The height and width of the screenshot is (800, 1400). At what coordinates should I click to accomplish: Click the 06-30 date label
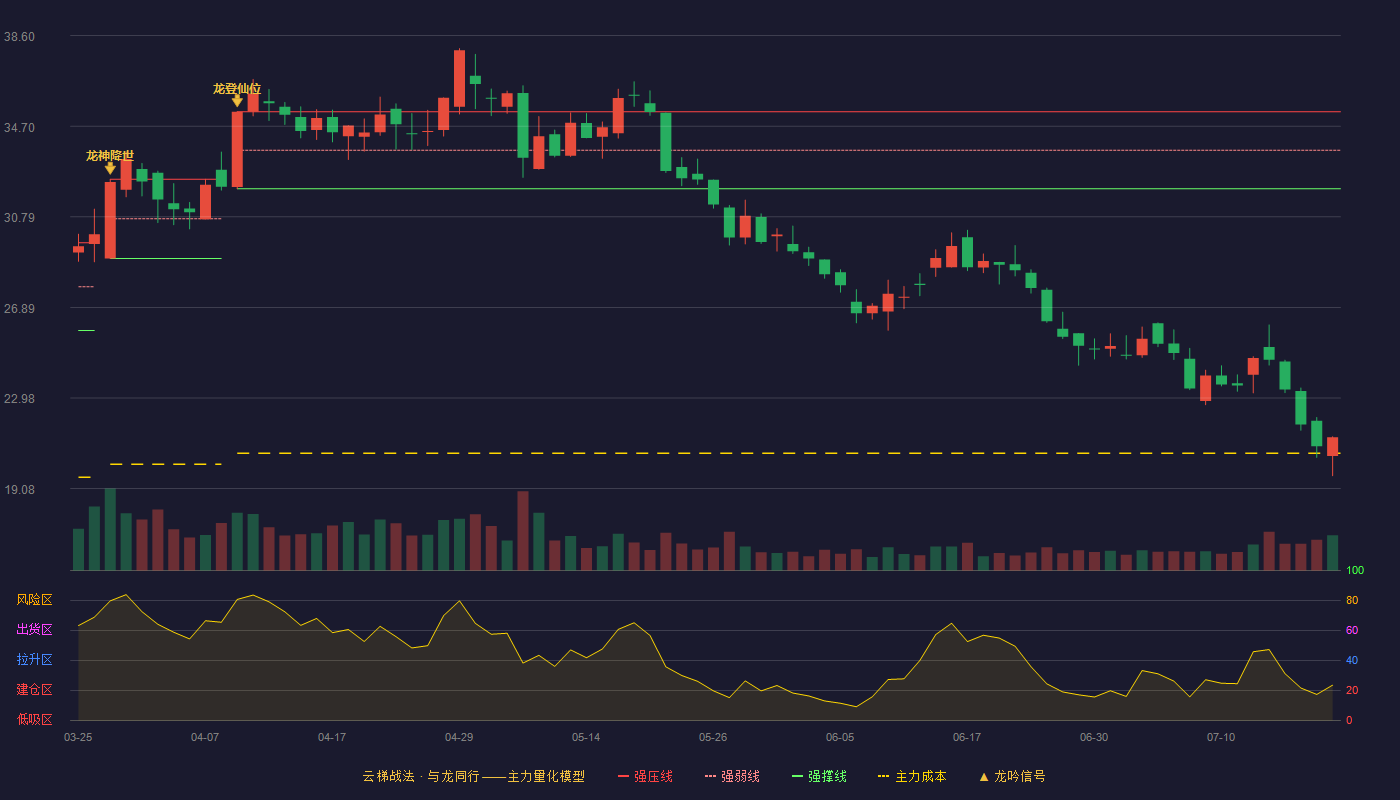pos(1094,737)
